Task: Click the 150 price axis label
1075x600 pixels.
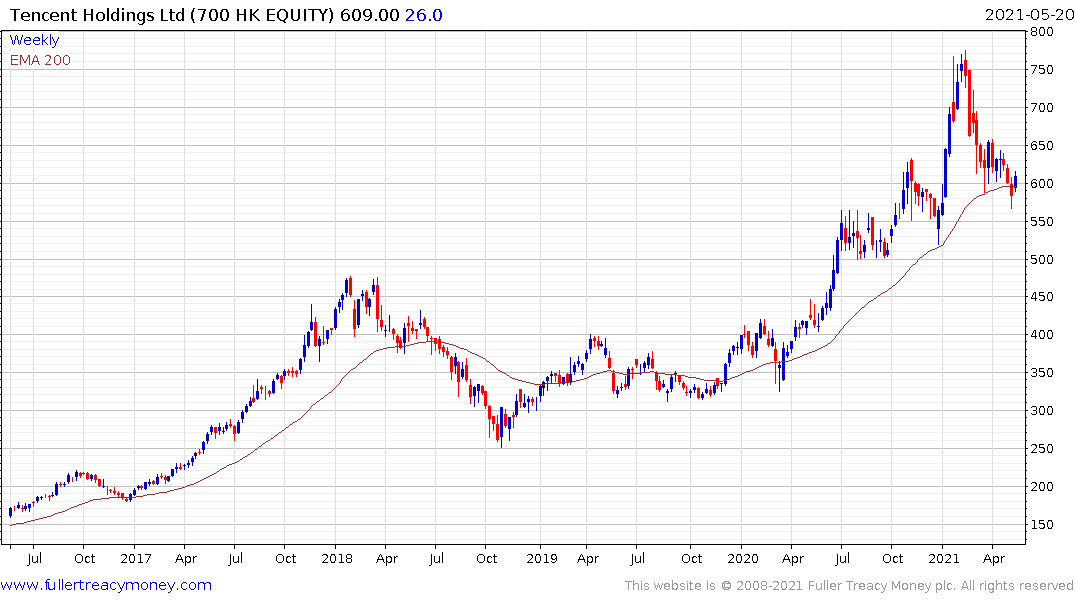Action: (x=1042, y=525)
